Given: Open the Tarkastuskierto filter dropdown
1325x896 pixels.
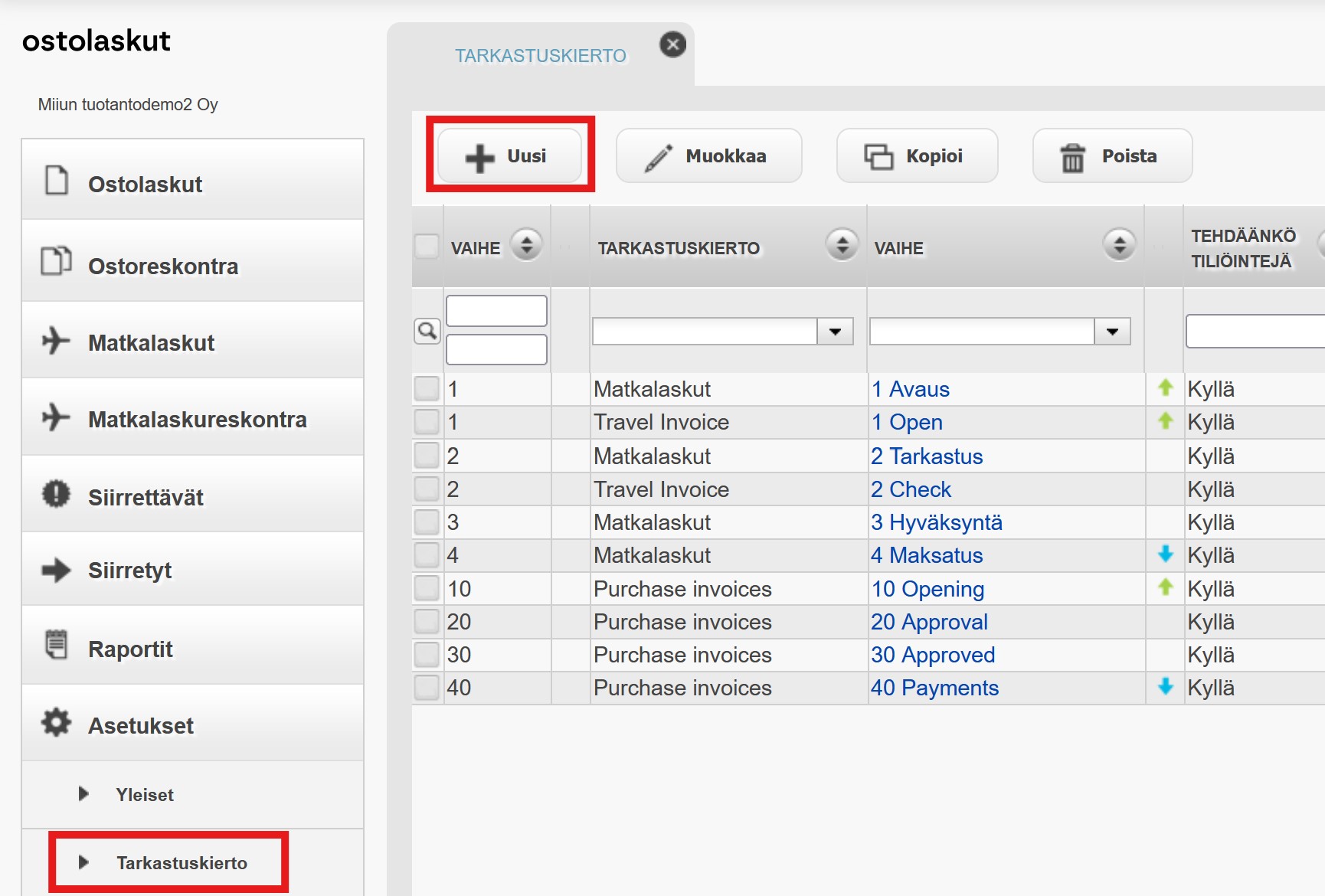Looking at the screenshot, I should 836,332.
